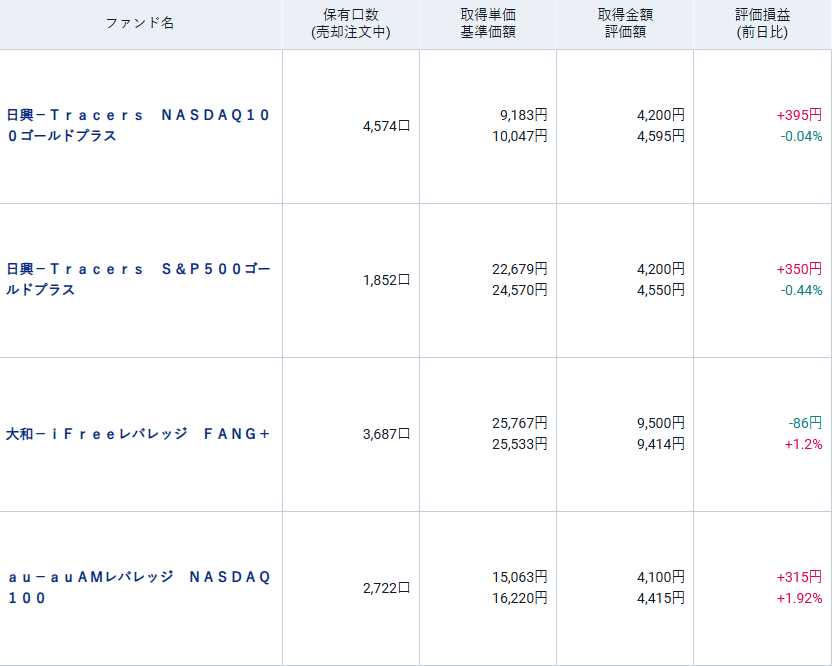The width and height of the screenshot is (832, 666).
Task: Click the 25,767円 acquisition price
Action: click(x=519, y=423)
